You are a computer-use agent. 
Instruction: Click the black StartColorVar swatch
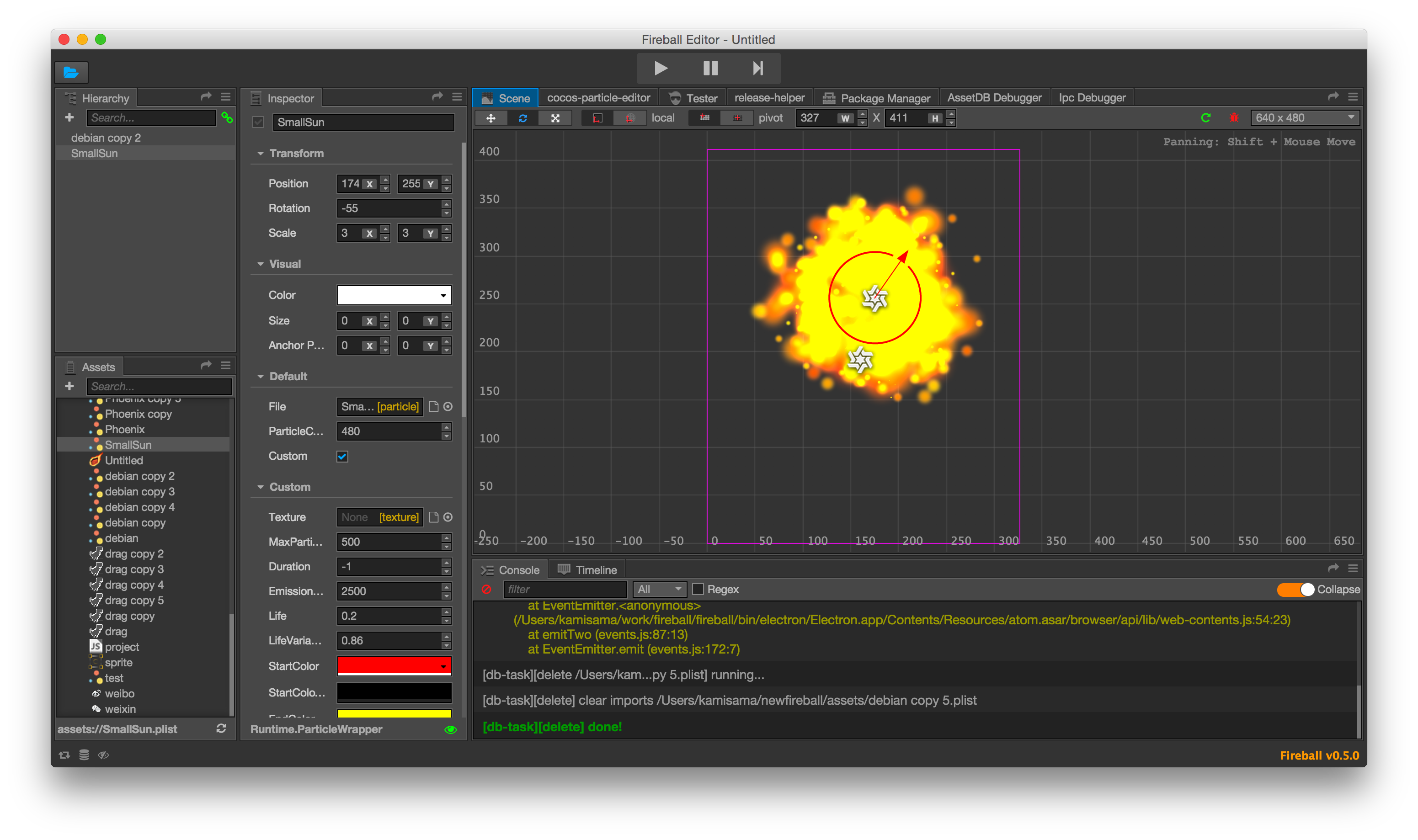[x=394, y=692]
